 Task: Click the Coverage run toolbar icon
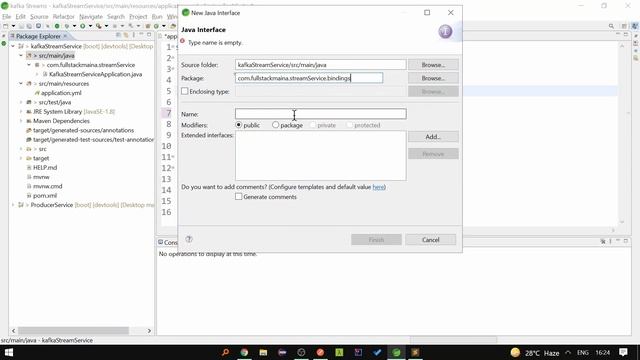pyautogui.click(x=98, y=26)
